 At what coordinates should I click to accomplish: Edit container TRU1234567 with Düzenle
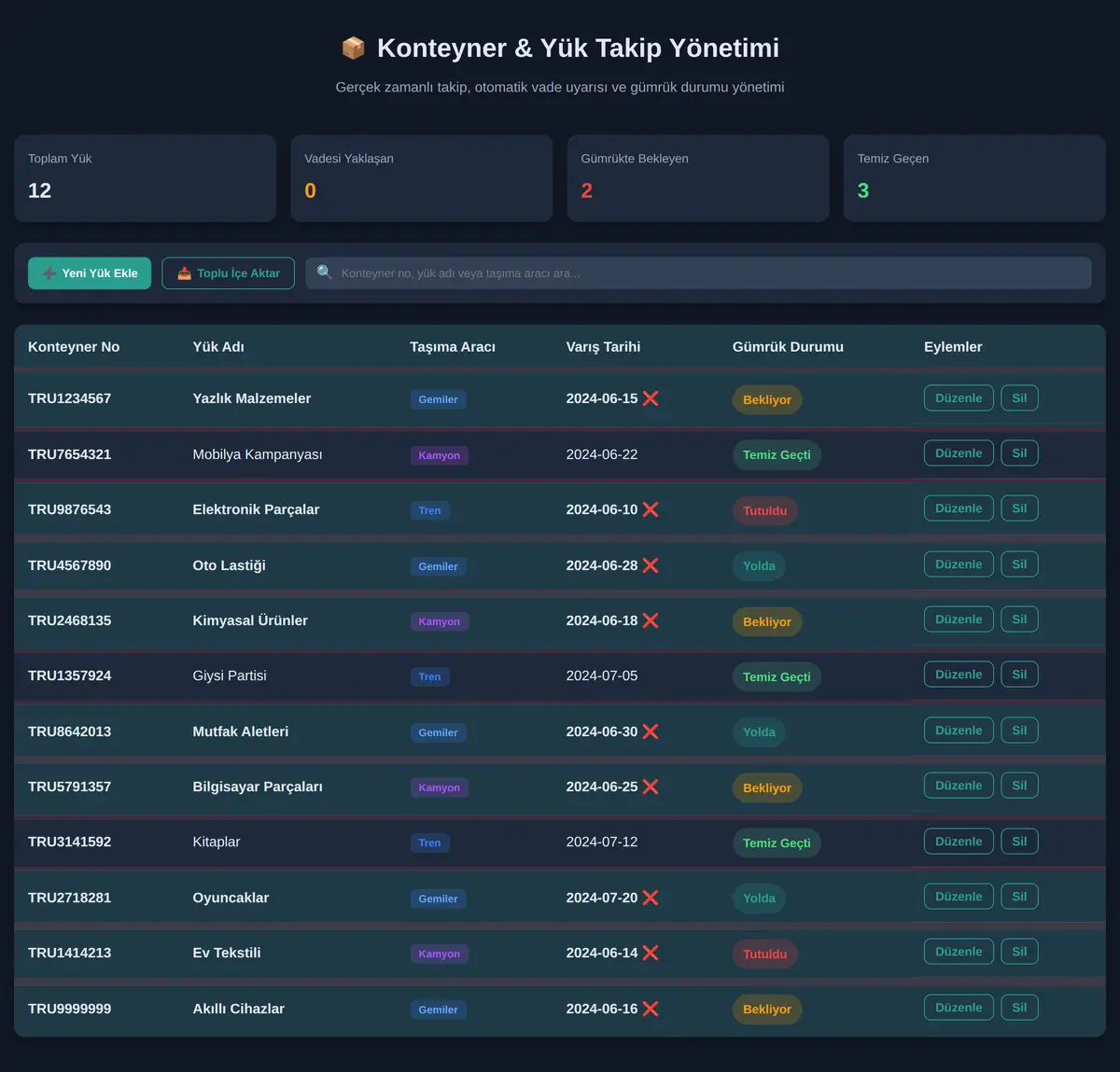pyautogui.click(x=959, y=398)
